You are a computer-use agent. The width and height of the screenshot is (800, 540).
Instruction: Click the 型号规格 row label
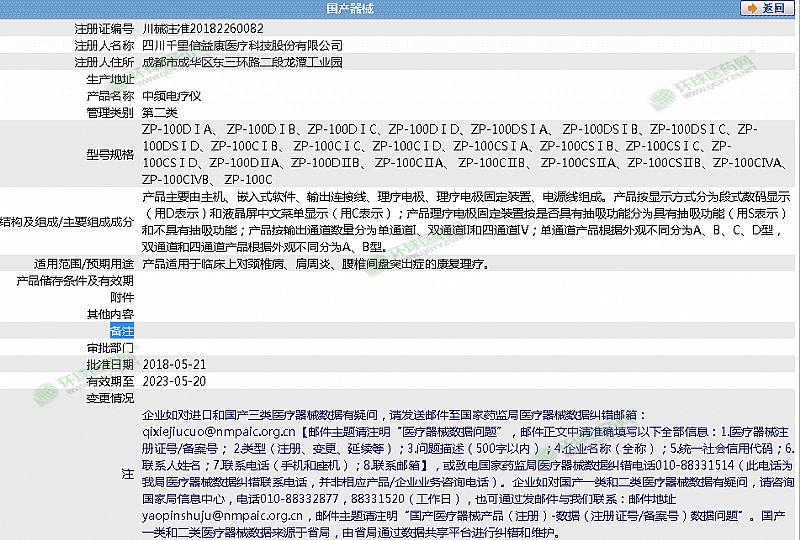(x=109, y=154)
